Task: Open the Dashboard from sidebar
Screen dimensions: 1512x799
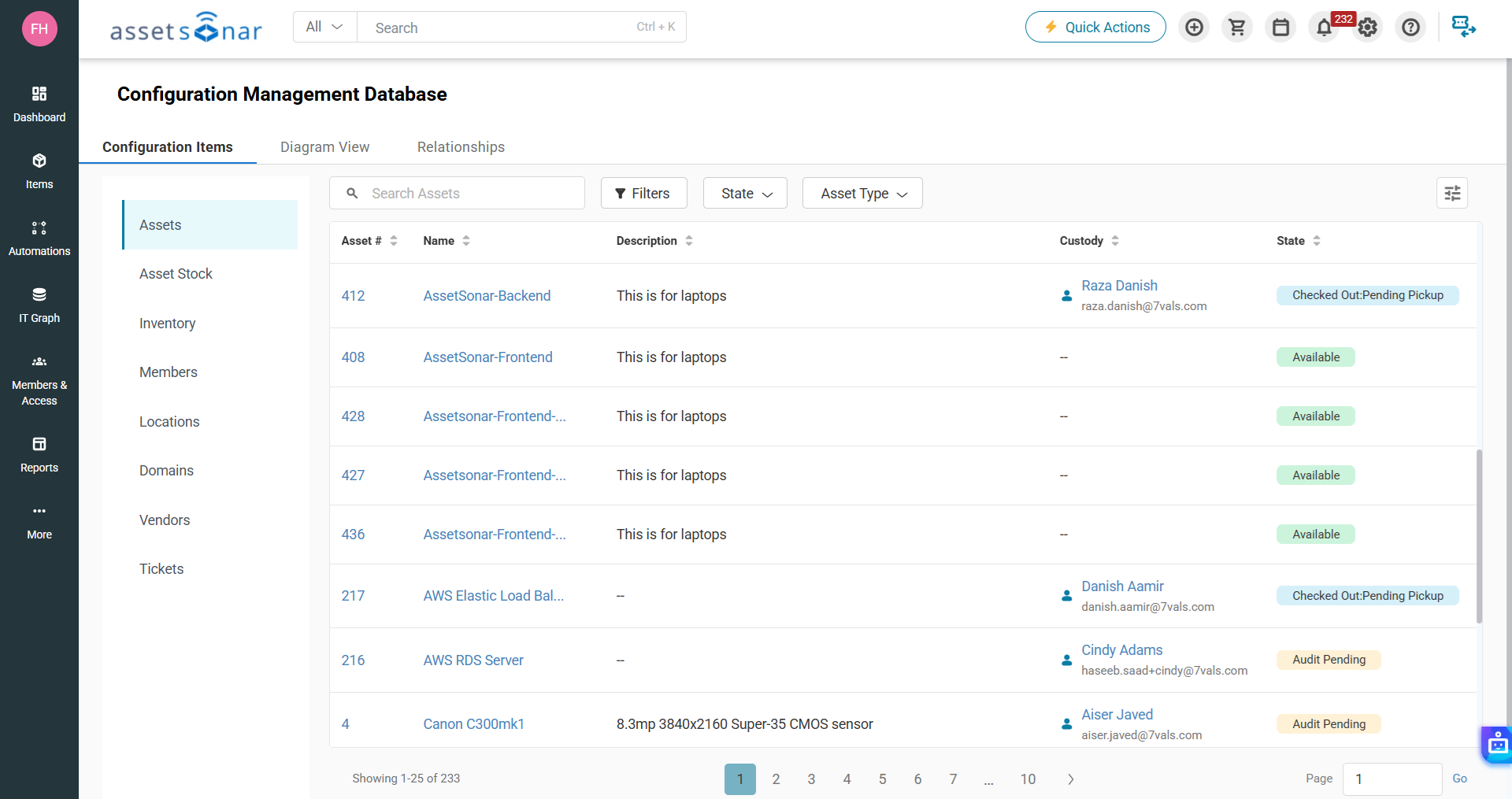Action: pos(39,105)
